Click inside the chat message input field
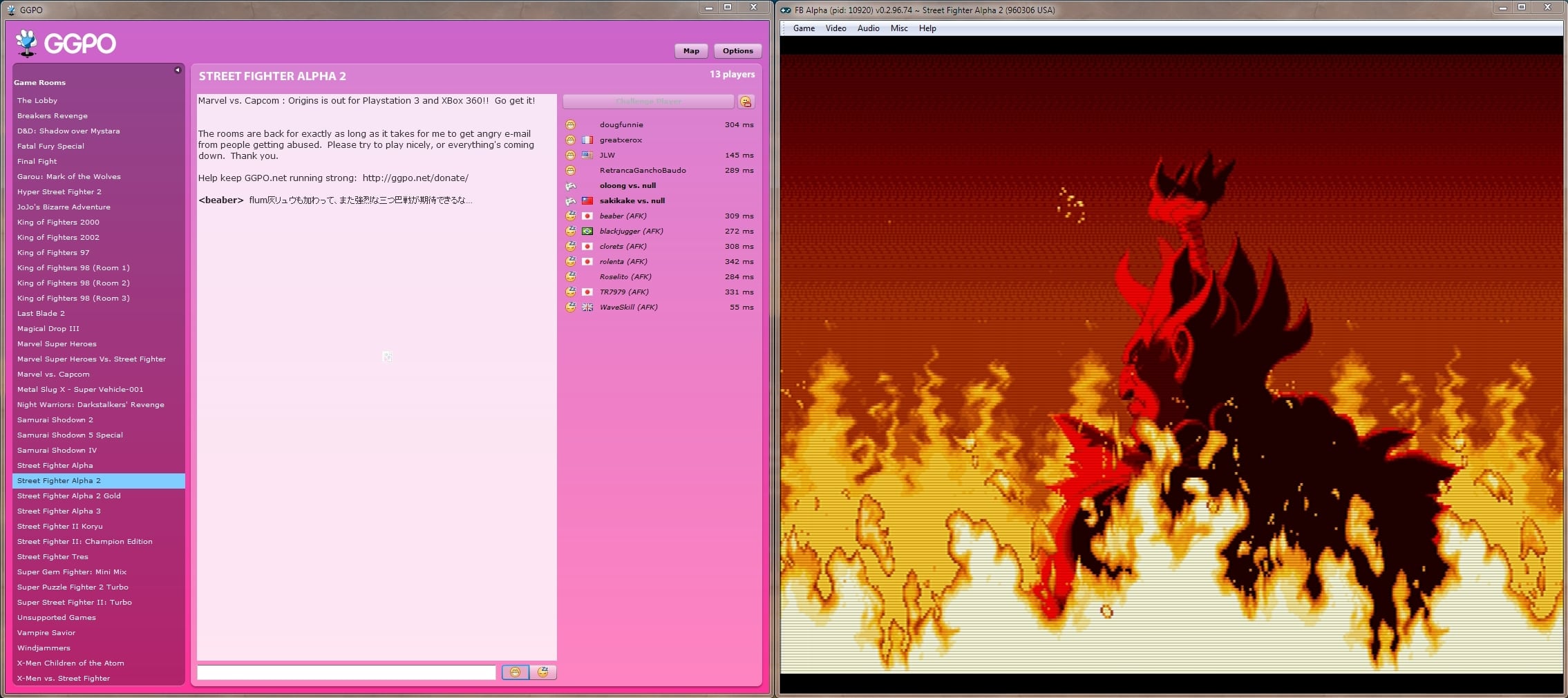Image resolution: width=1568 pixels, height=698 pixels. (346, 672)
